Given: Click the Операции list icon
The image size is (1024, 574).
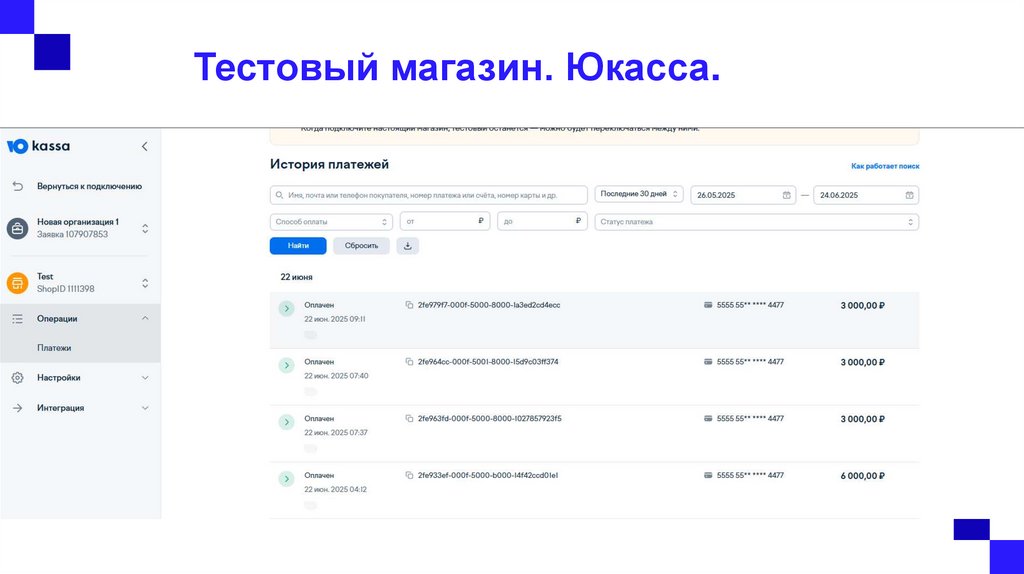Looking at the screenshot, I should click(x=18, y=319).
